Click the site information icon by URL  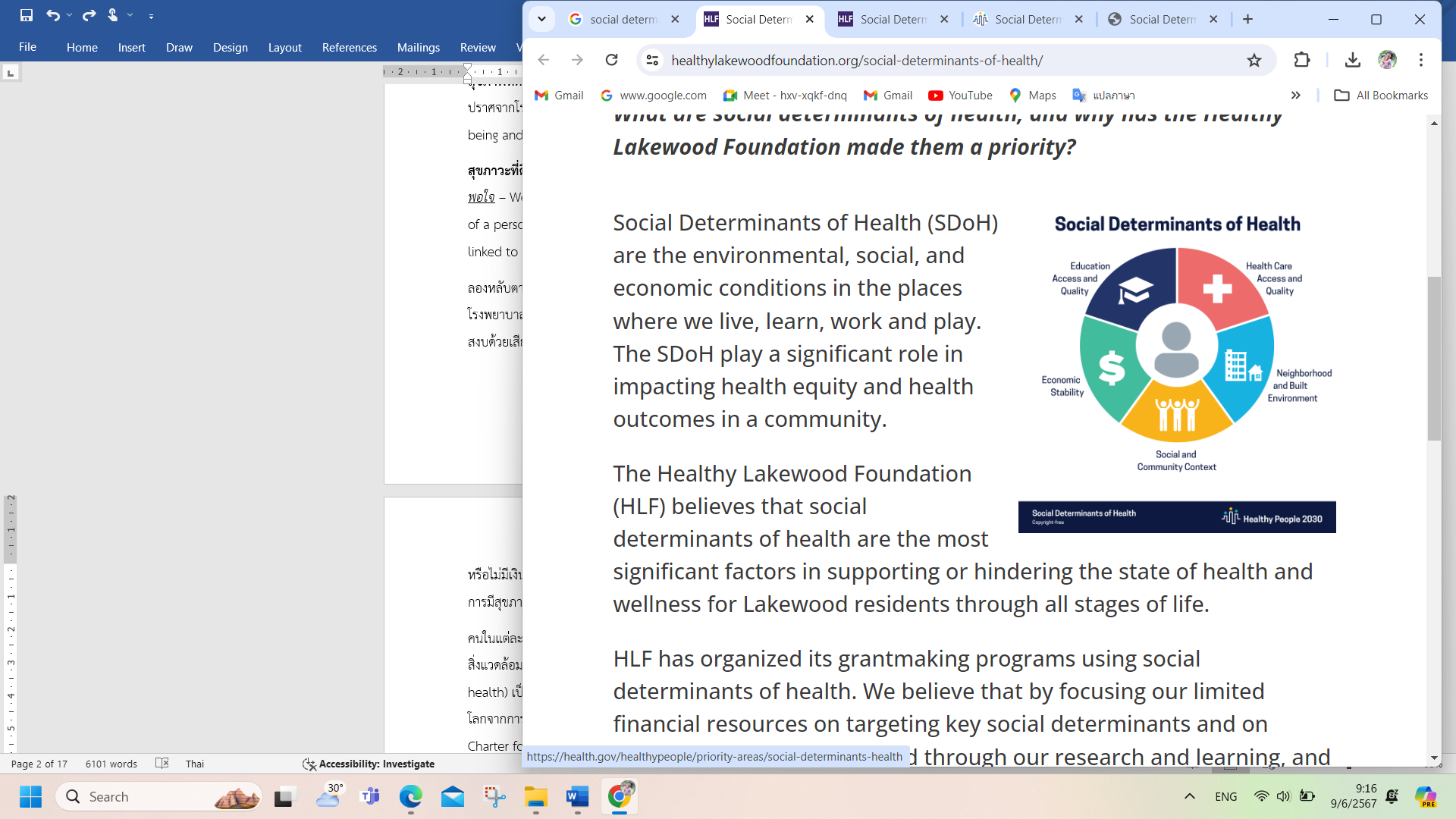click(652, 60)
